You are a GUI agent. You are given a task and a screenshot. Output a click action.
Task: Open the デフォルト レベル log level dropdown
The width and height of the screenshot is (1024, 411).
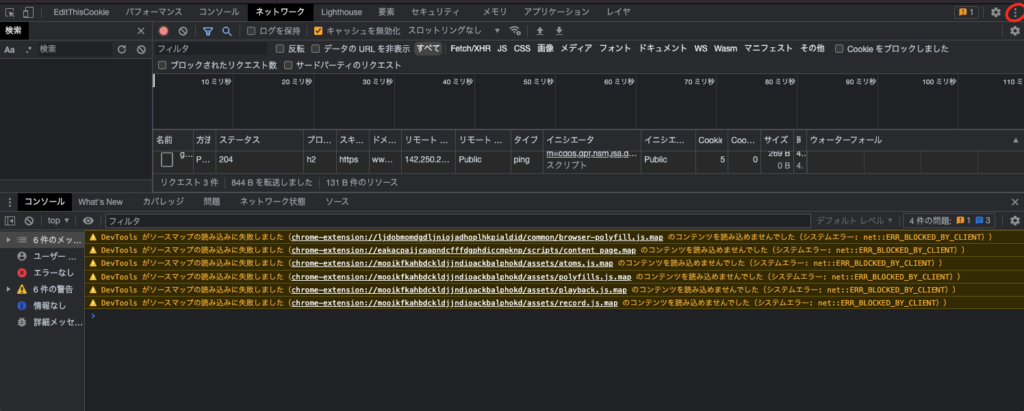pyautogui.click(x=856, y=220)
